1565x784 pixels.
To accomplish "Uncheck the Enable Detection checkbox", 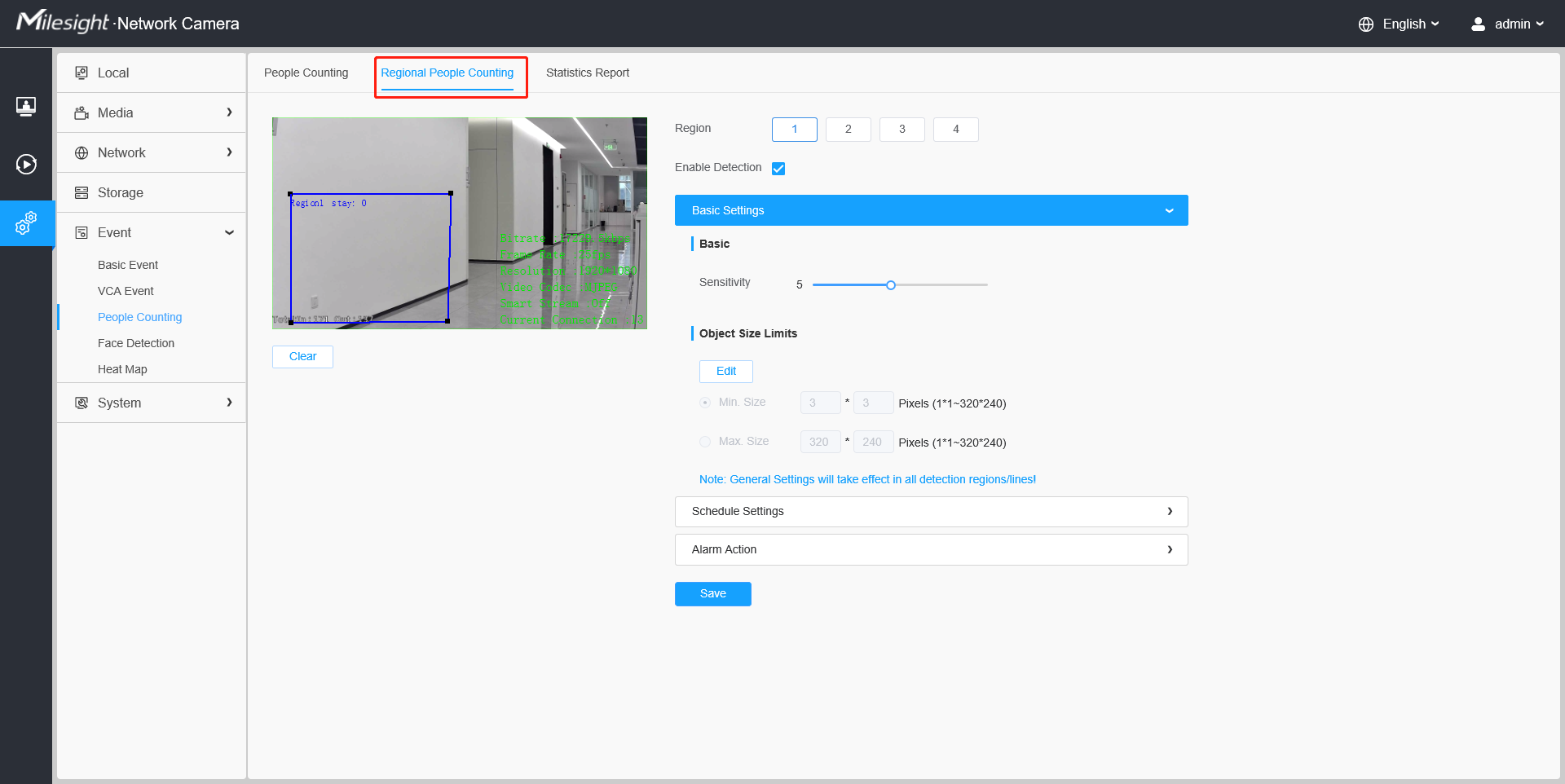I will pos(778,169).
